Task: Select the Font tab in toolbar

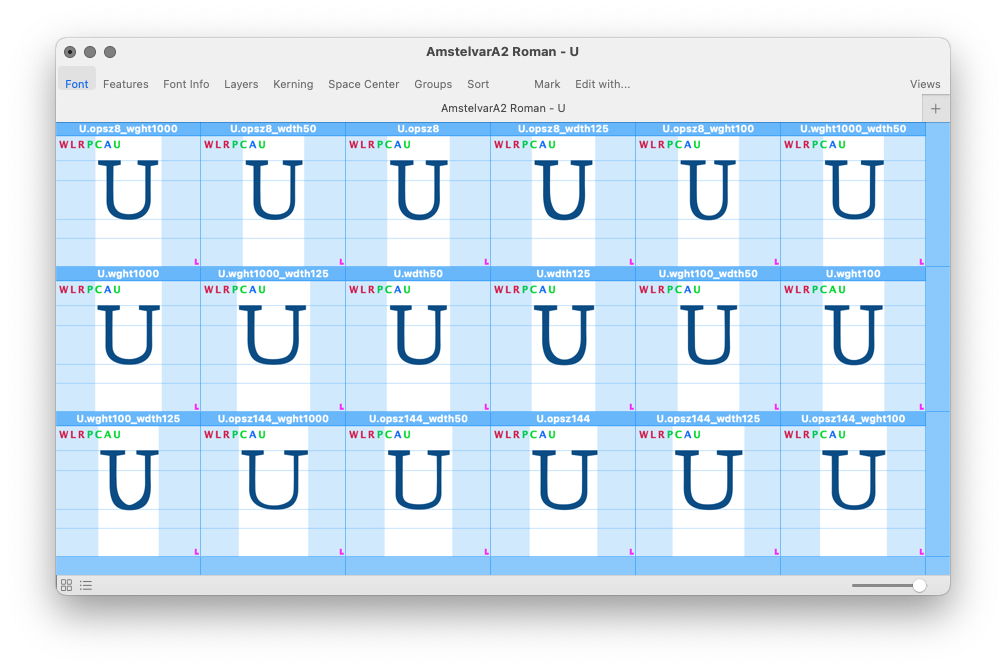Action: coord(77,84)
